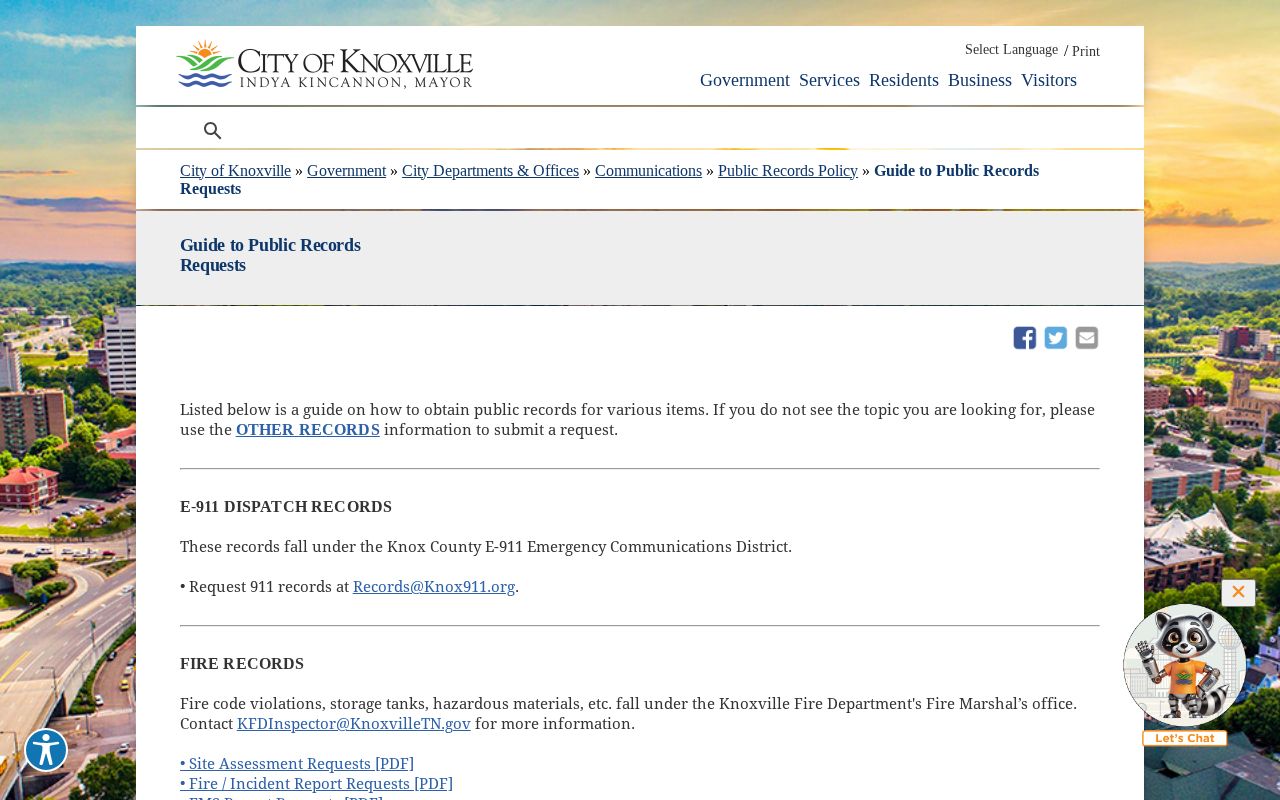Share page on Twitter icon
1280x800 pixels.
tap(1056, 338)
